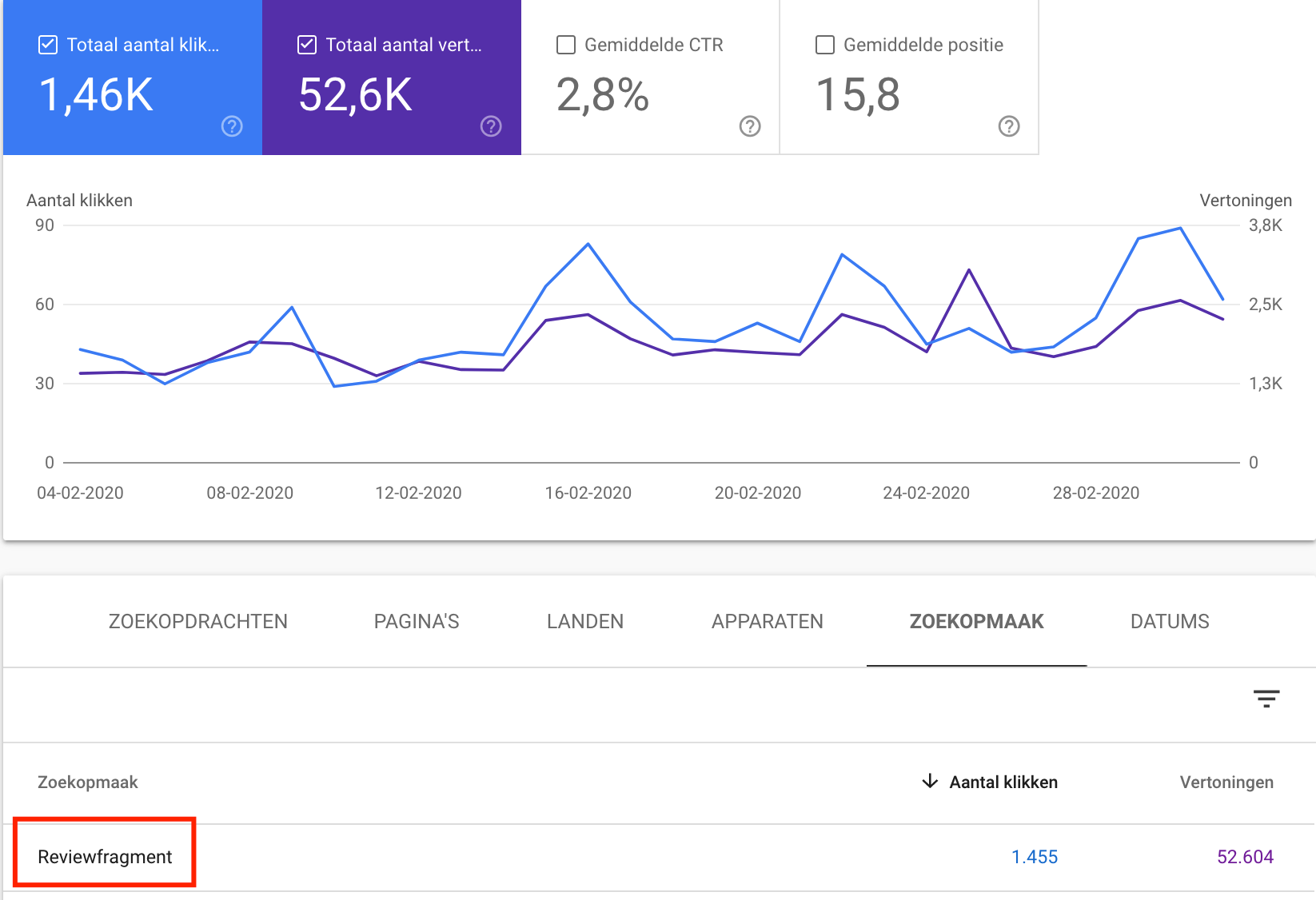The height and width of the screenshot is (900, 1316).
Task: Open the help tooltip for Totaal aantal klikken
Action: click(231, 125)
